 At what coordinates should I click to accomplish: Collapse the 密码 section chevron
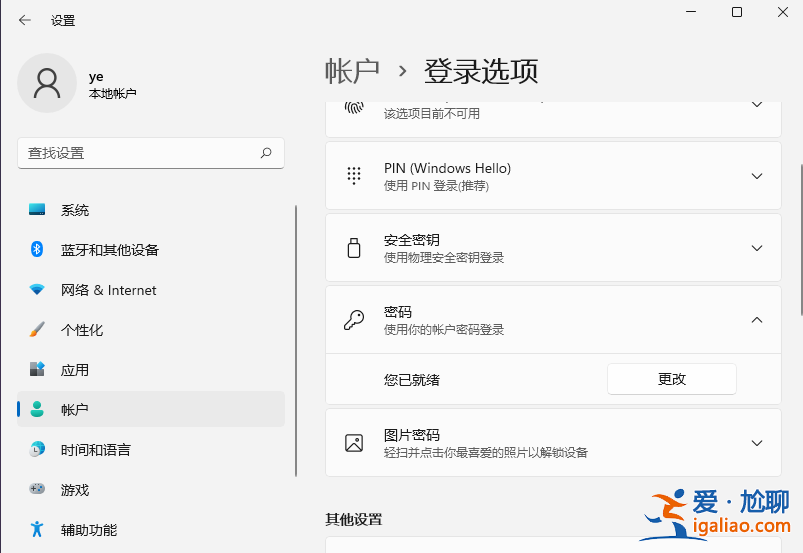click(757, 320)
